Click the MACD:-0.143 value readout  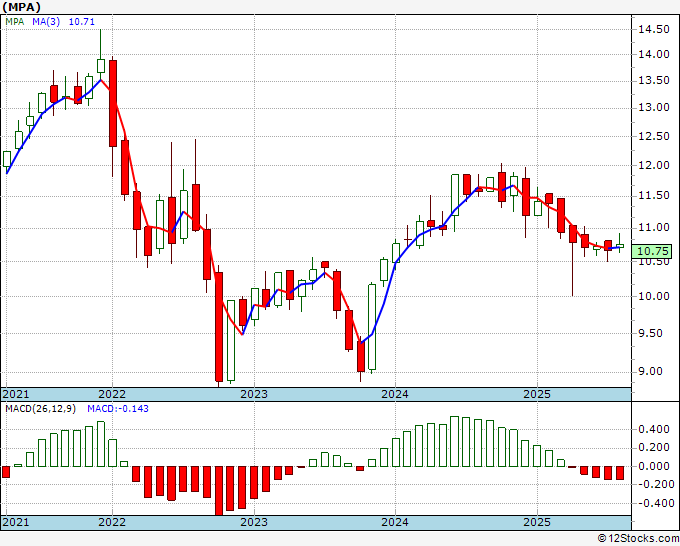(118, 409)
